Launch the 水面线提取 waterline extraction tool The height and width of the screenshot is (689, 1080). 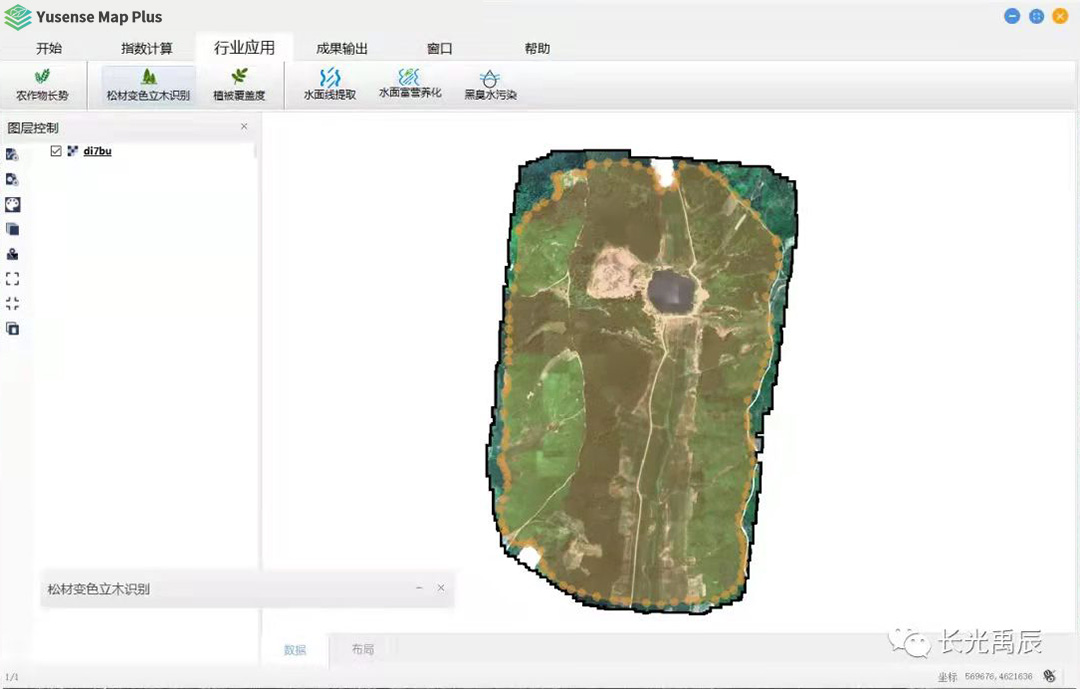[x=330, y=85]
